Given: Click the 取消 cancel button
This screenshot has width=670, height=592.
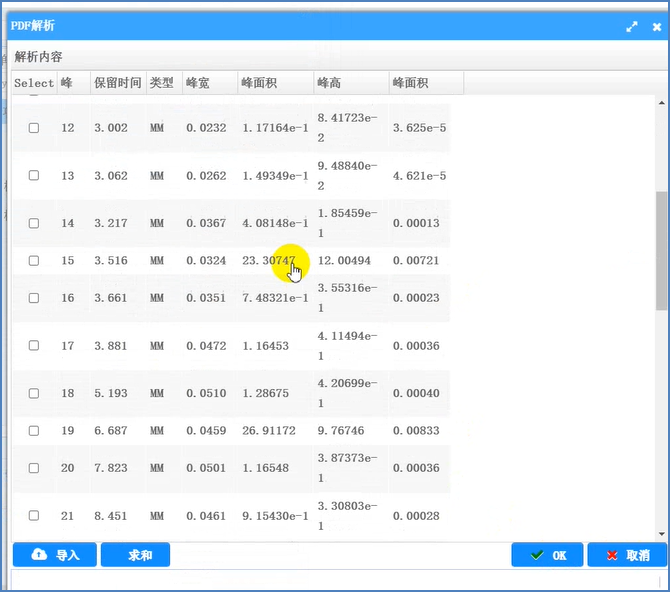Looking at the screenshot, I should coord(627,555).
